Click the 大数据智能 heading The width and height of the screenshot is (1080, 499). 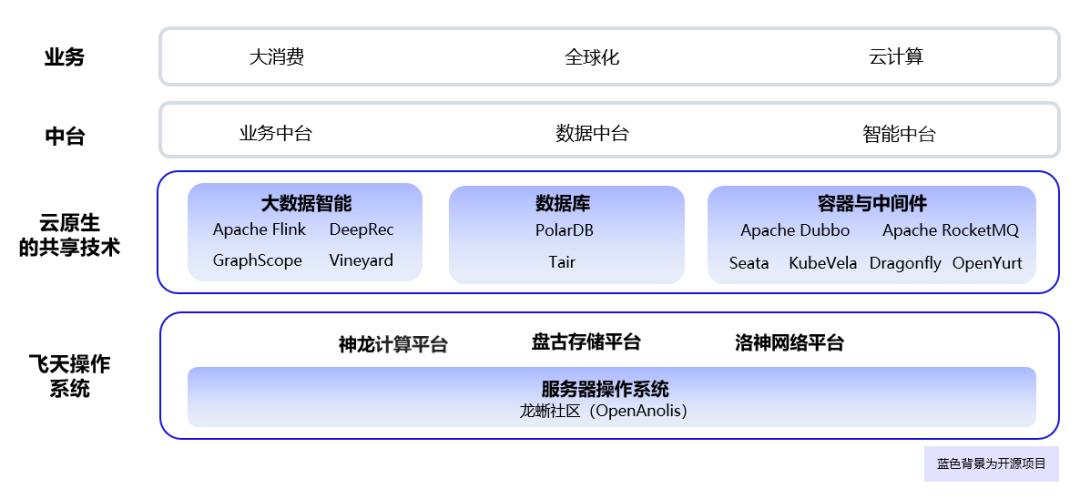pyautogui.click(x=306, y=203)
